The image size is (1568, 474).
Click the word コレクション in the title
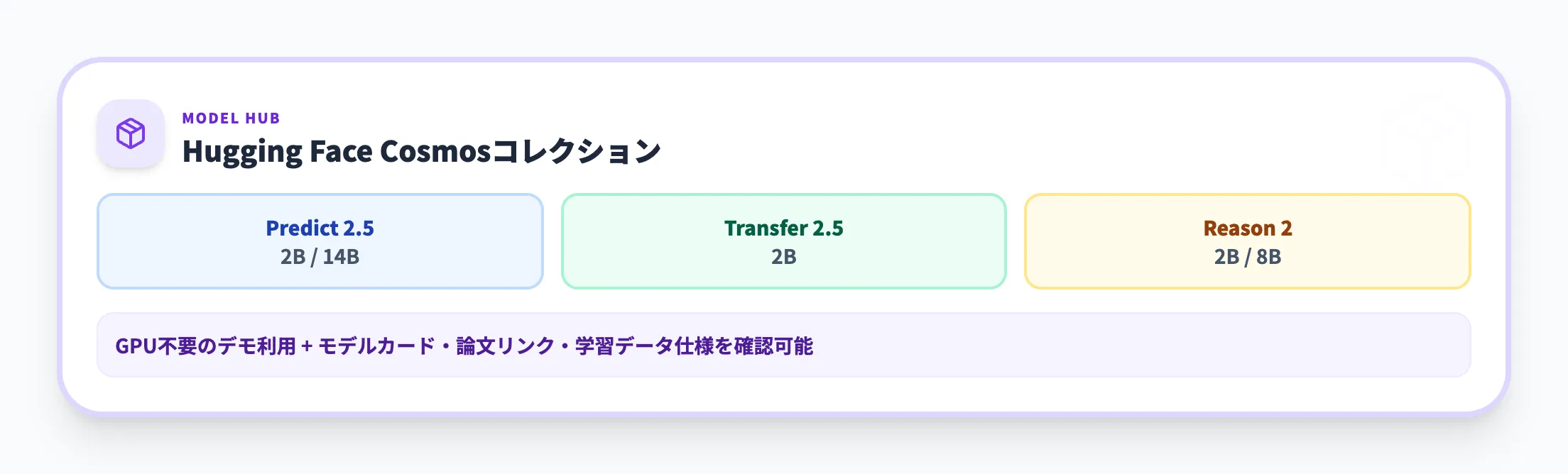576,151
